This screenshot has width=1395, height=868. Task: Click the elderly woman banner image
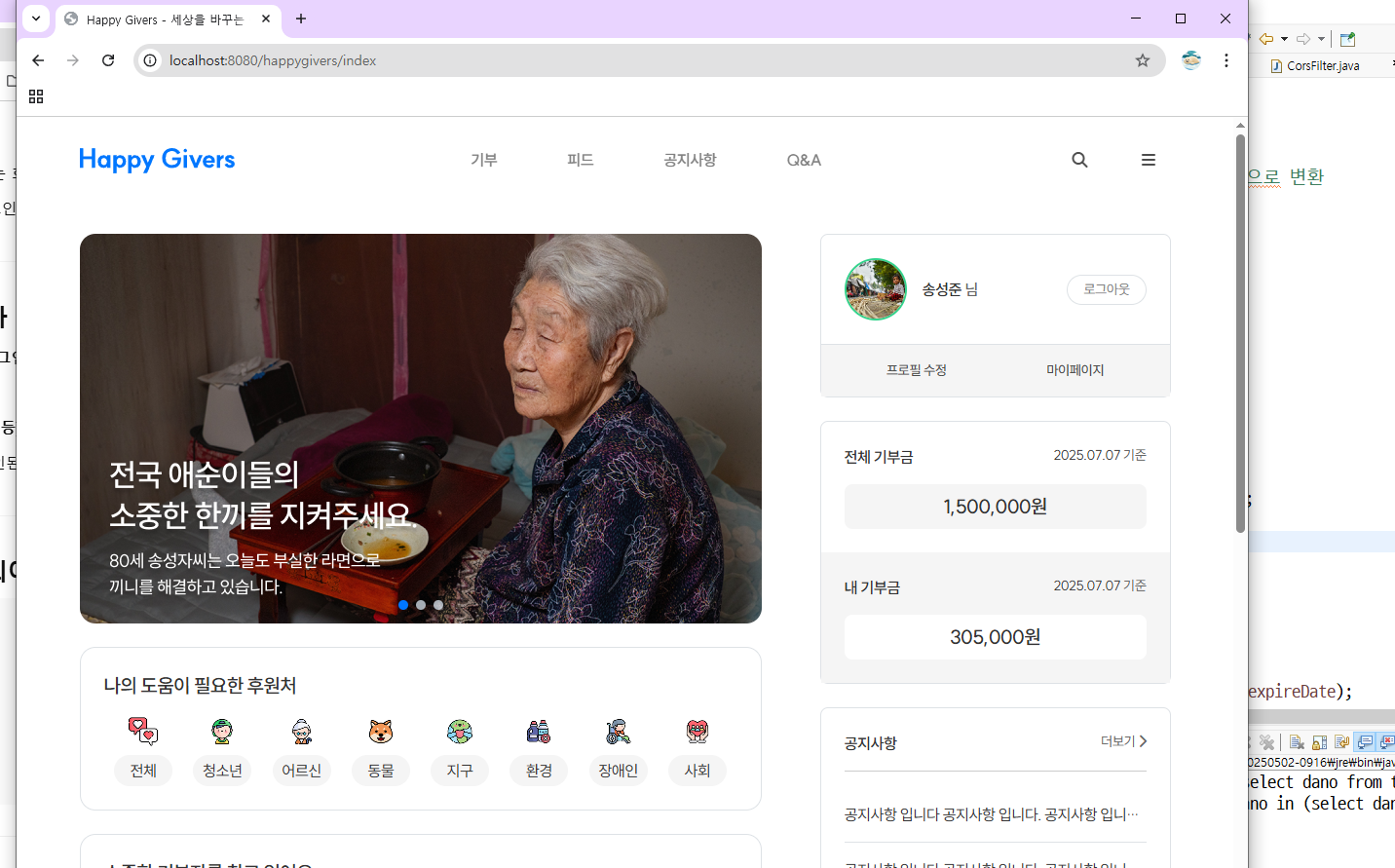point(421,429)
